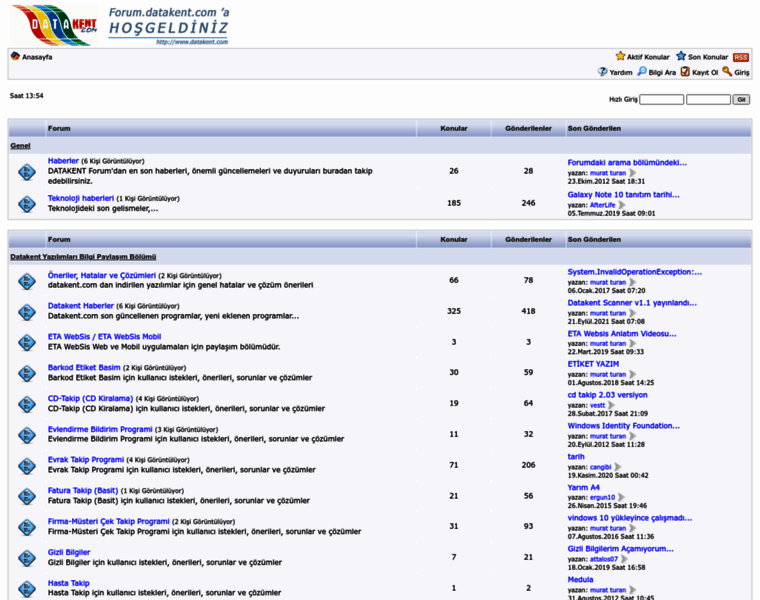
Task: Click the Hızlı Giriş username field
Action: pos(662,99)
